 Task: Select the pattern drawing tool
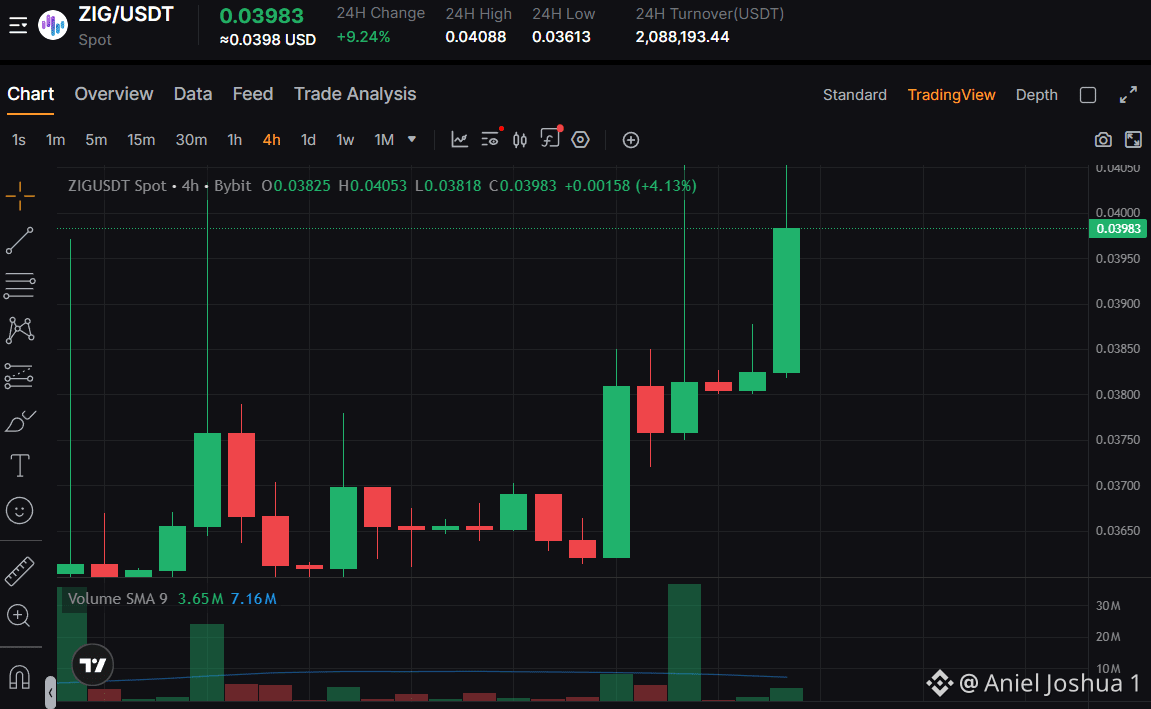20,330
